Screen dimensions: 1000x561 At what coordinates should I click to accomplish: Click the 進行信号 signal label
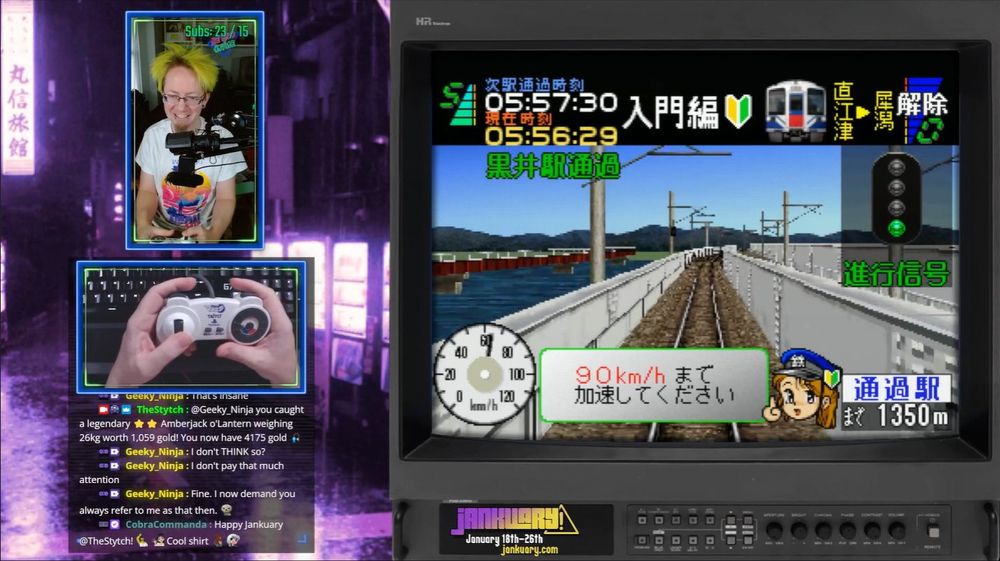point(895,273)
